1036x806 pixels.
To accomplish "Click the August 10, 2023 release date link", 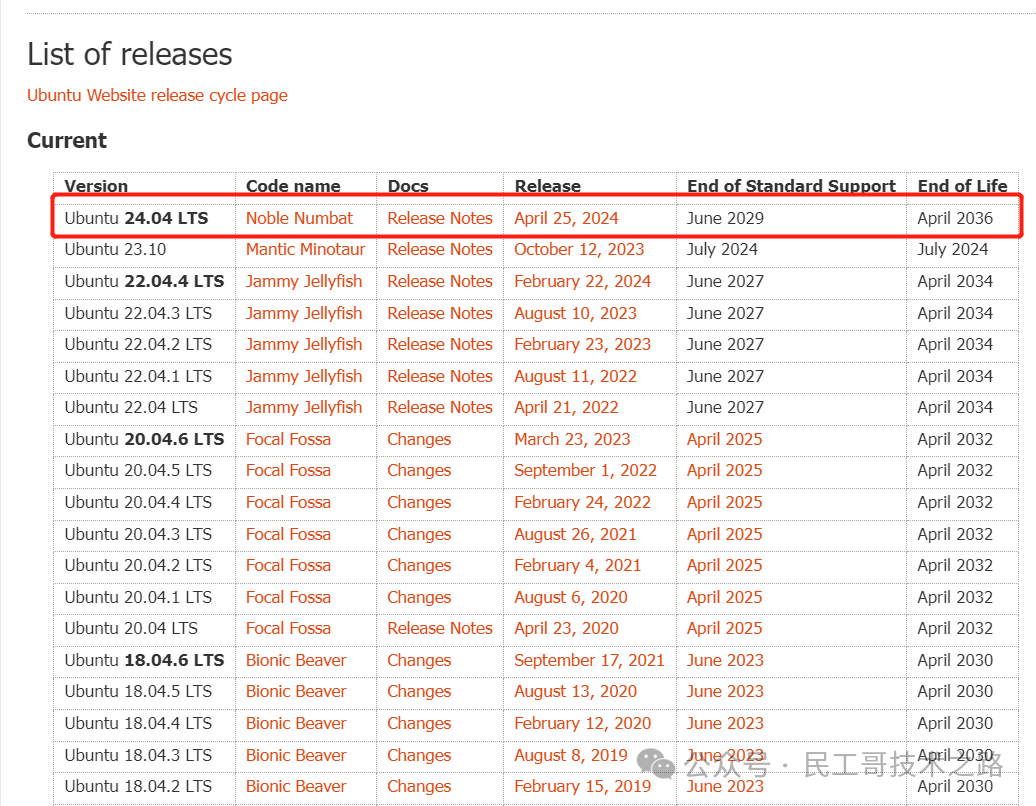I will click(575, 313).
